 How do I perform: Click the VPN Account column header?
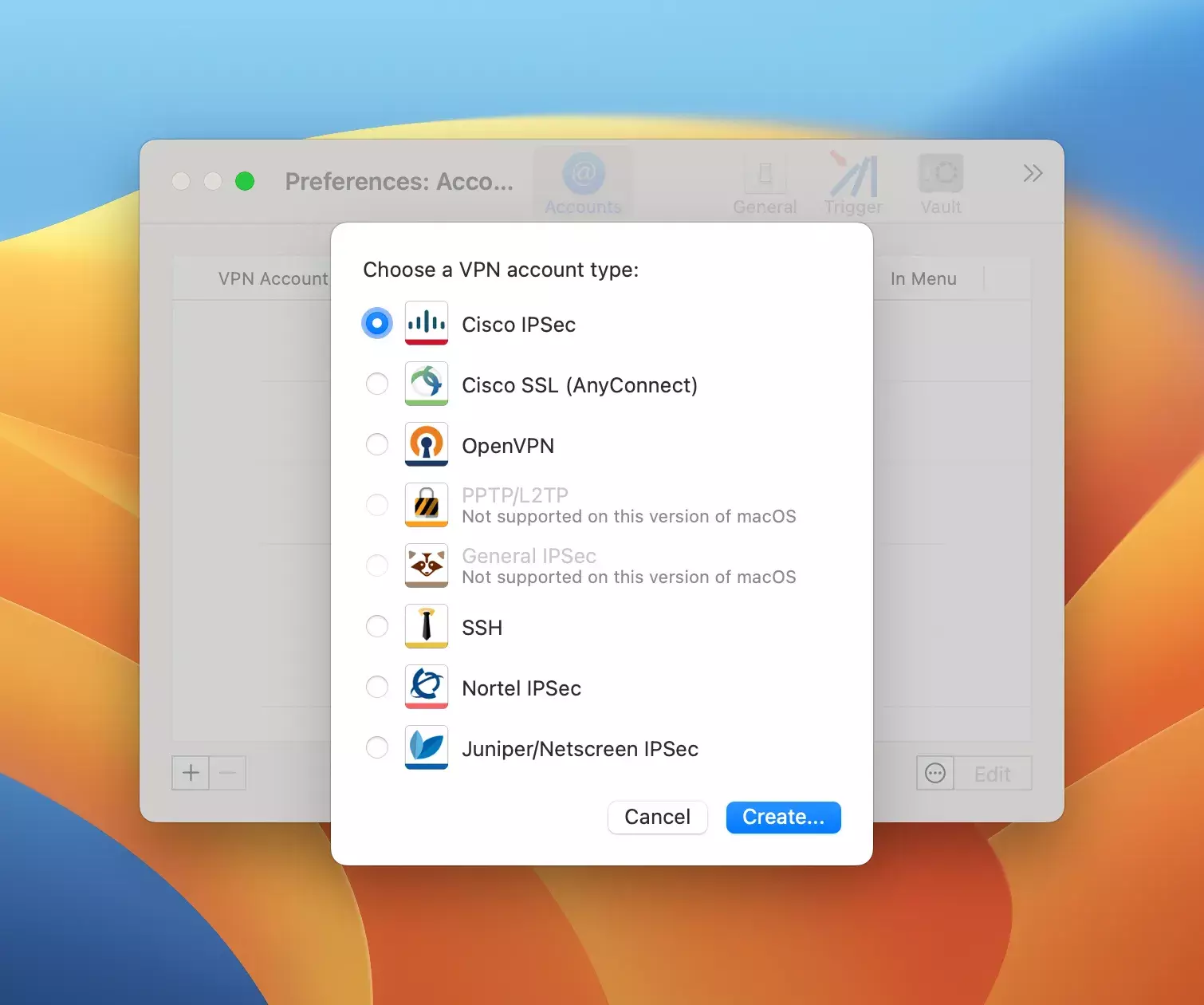point(273,279)
